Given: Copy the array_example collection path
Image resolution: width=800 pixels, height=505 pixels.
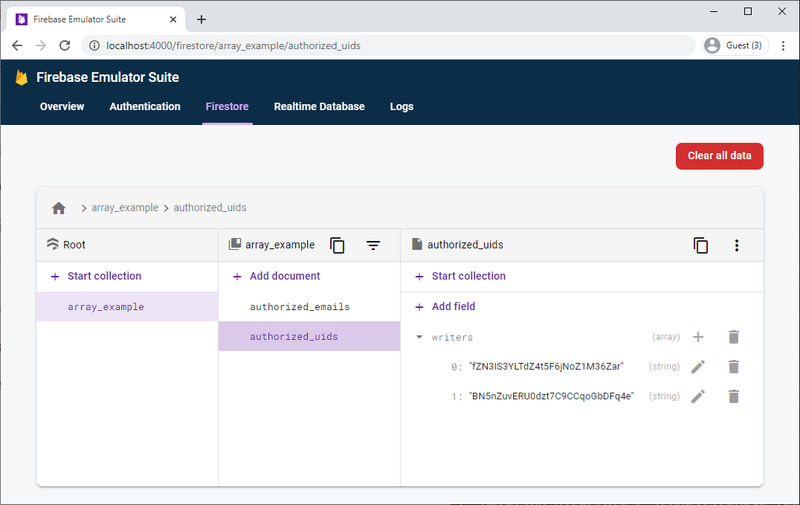Looking at the screenshot, I should pyautogui.click(x=338, y=245).
